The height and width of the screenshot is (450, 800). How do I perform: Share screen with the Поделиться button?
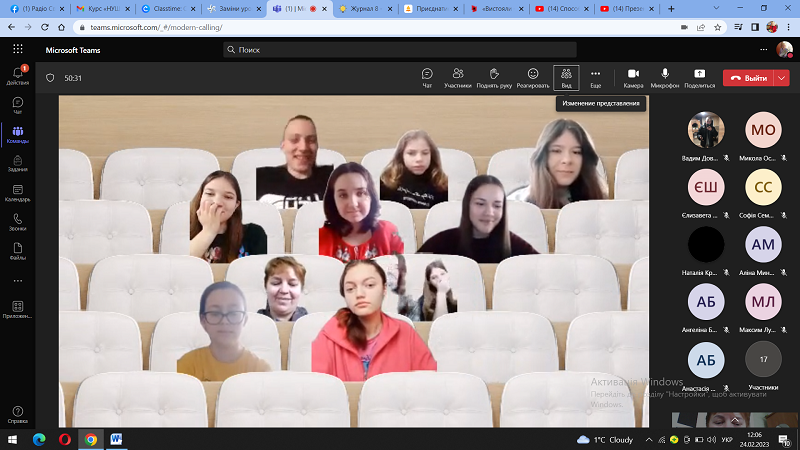pyautogui.click(x=699, y=77)
